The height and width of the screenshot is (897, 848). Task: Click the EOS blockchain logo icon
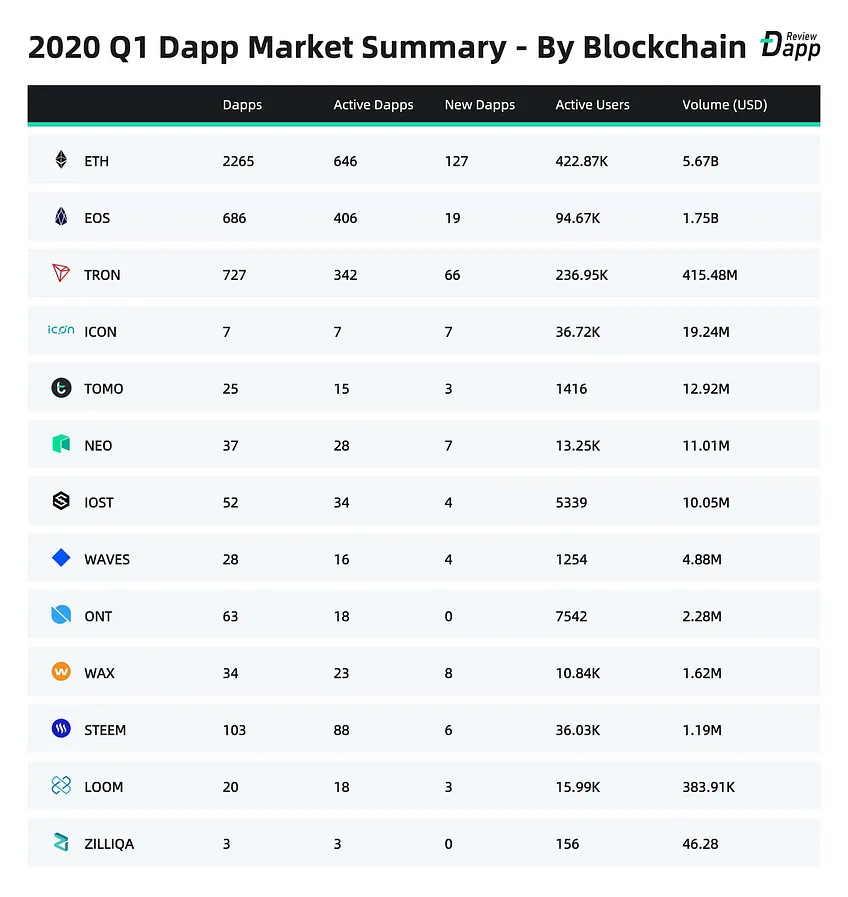coord(61,217)
